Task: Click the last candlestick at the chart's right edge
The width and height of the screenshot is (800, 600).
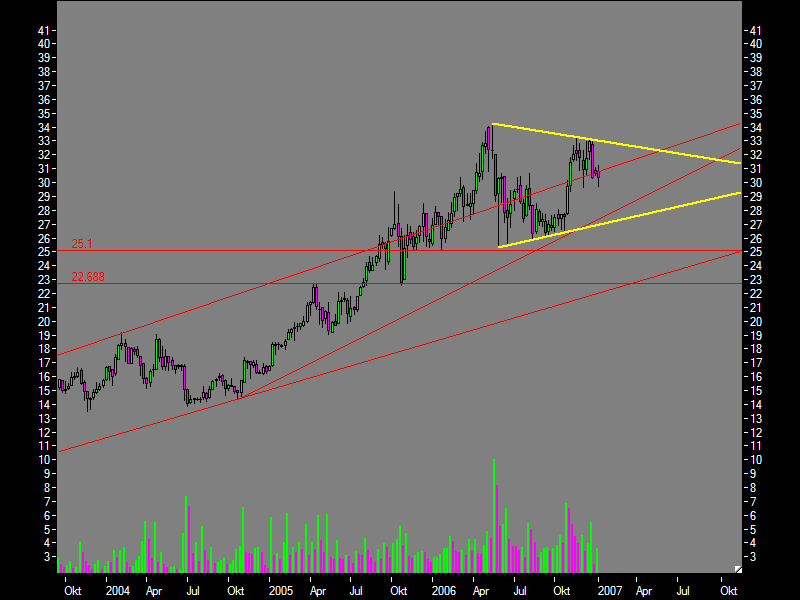Action: point(597,175)
